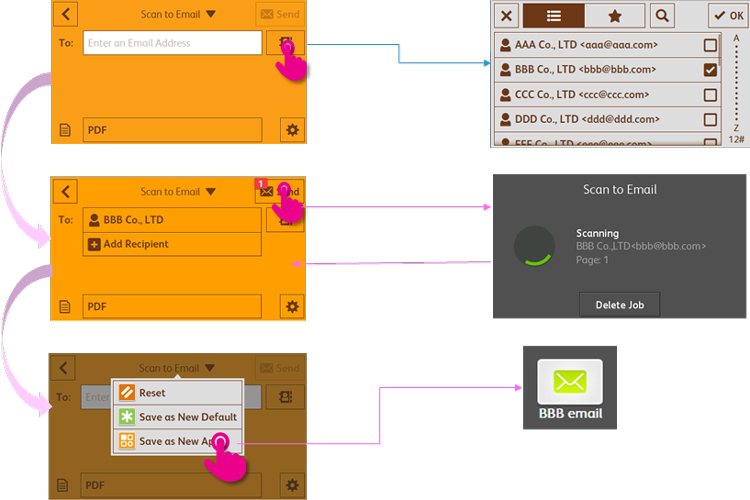Screen dimensions: 750x500
Task: Close the address book with X icon
Action: [x=507, y=16]
